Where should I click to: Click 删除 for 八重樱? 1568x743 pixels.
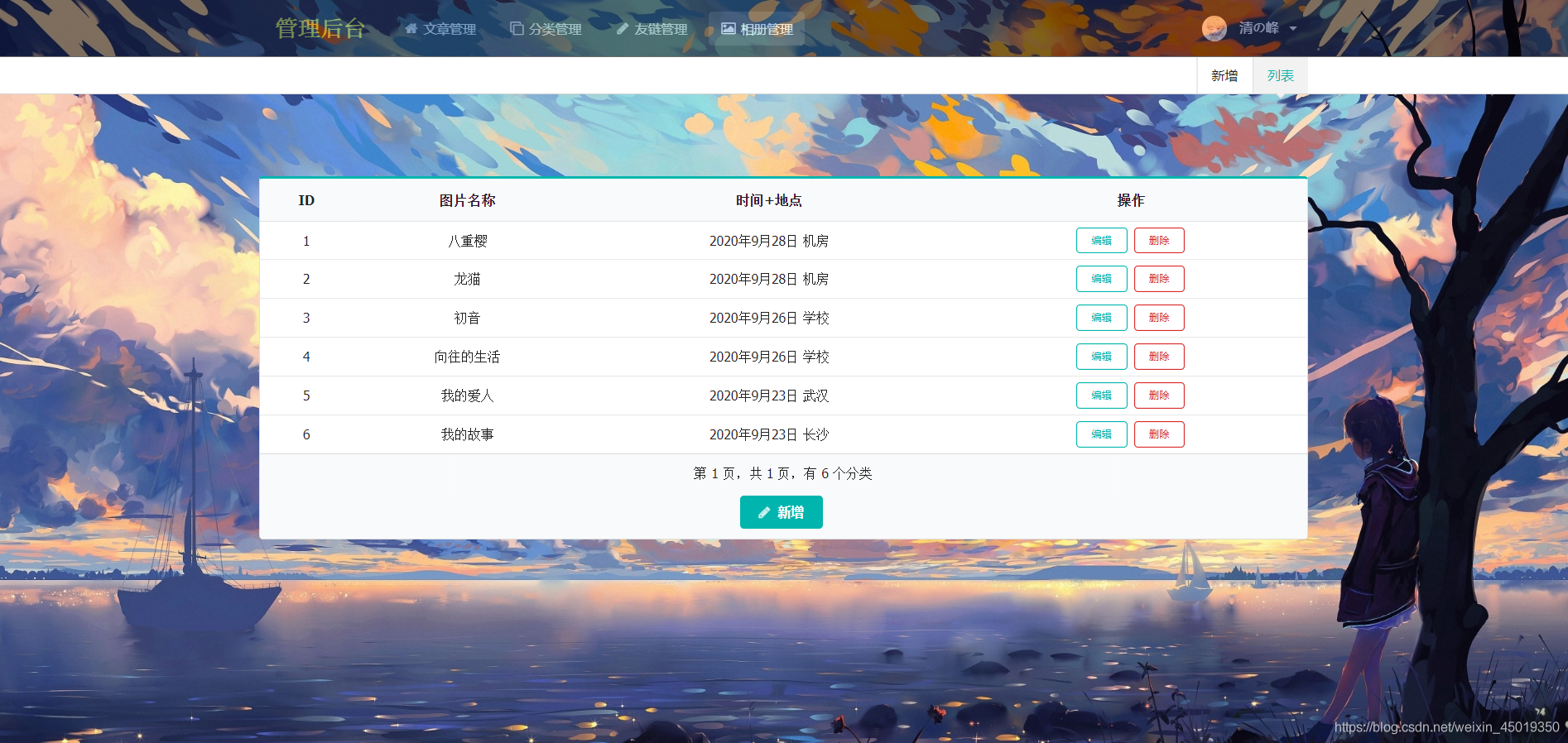(1159, 240)
